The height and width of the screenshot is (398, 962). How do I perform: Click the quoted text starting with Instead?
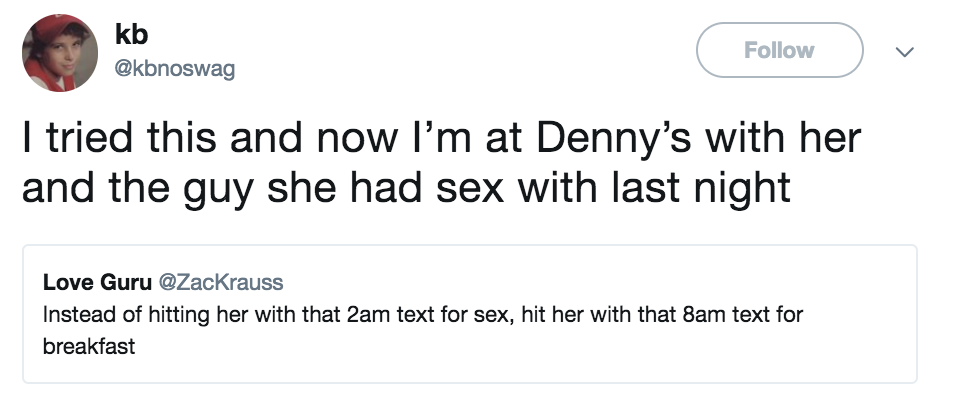[x=423, y=331]
